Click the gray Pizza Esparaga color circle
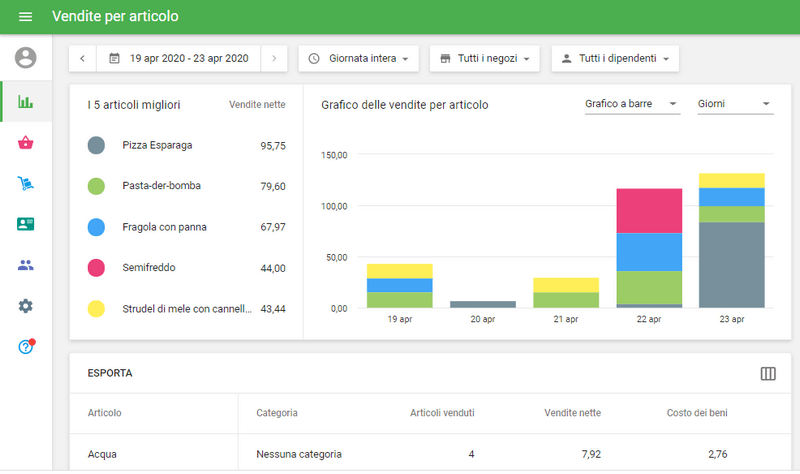The width and height of the screenshot is (800, 474). pos(97,145)
